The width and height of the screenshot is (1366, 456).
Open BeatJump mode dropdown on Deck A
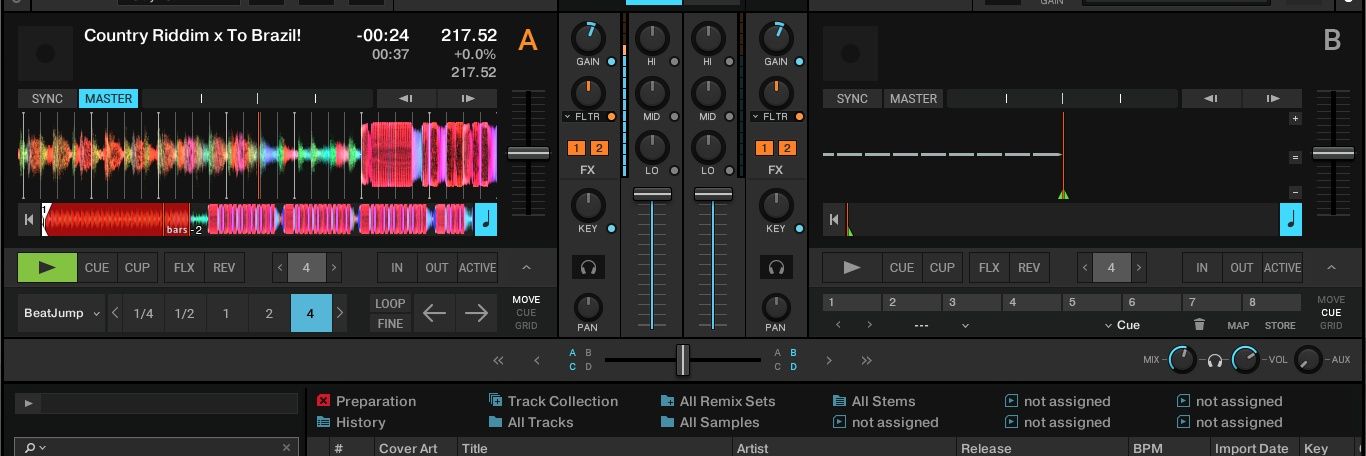coord(62,313)
